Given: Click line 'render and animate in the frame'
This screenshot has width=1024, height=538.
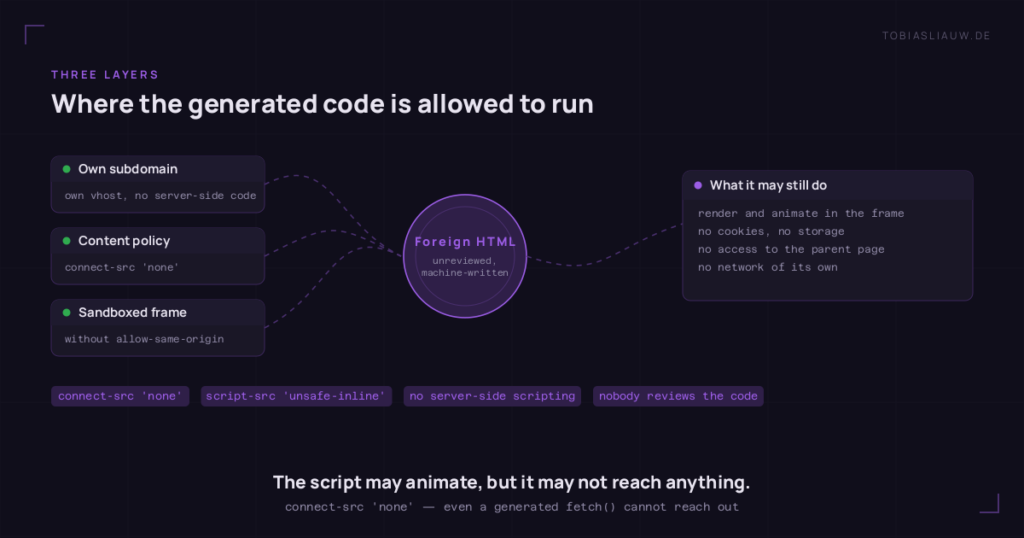Looking at the screenshot, I should pos(801,214).
